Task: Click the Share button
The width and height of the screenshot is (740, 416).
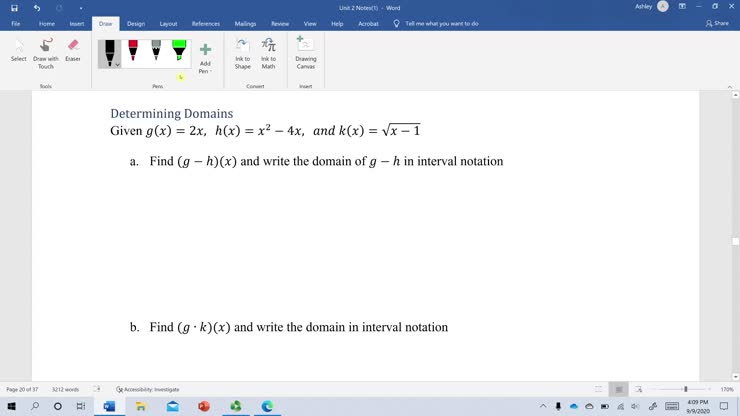Action: coord(717,23)
